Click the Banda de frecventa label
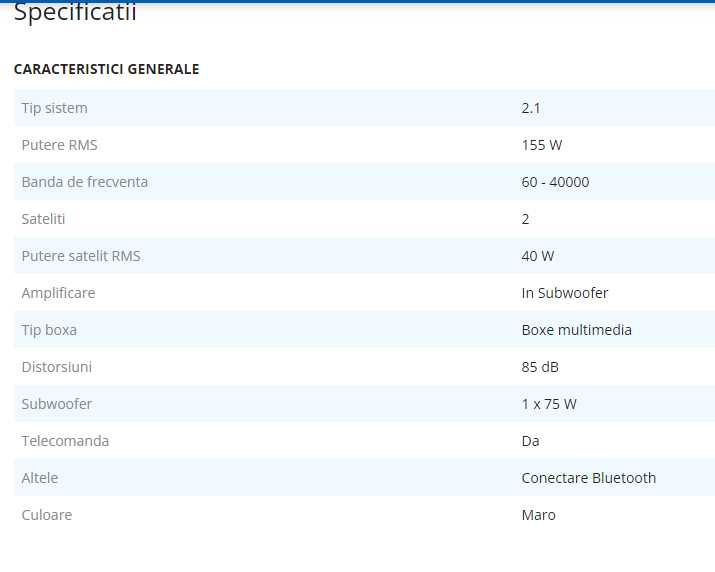The height and width of the screenshot is (572, 715). (85, 182)
